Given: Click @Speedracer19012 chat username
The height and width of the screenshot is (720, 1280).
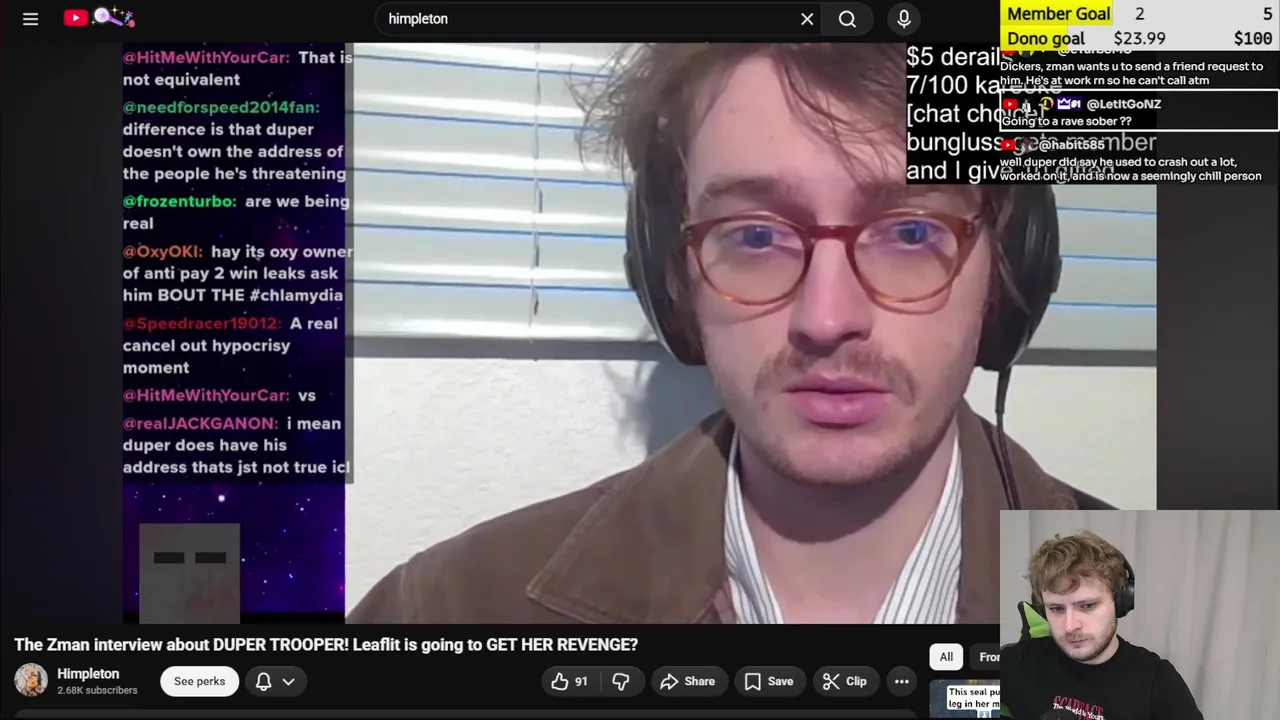Looking at the screenshot, I should click(203, 323).
